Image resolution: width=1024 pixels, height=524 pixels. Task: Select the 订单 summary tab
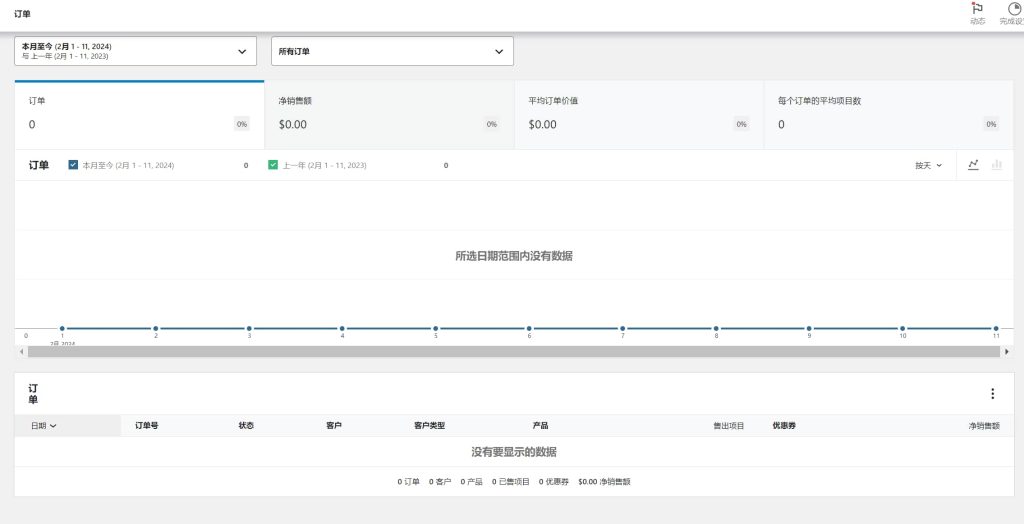pos(139,115)
